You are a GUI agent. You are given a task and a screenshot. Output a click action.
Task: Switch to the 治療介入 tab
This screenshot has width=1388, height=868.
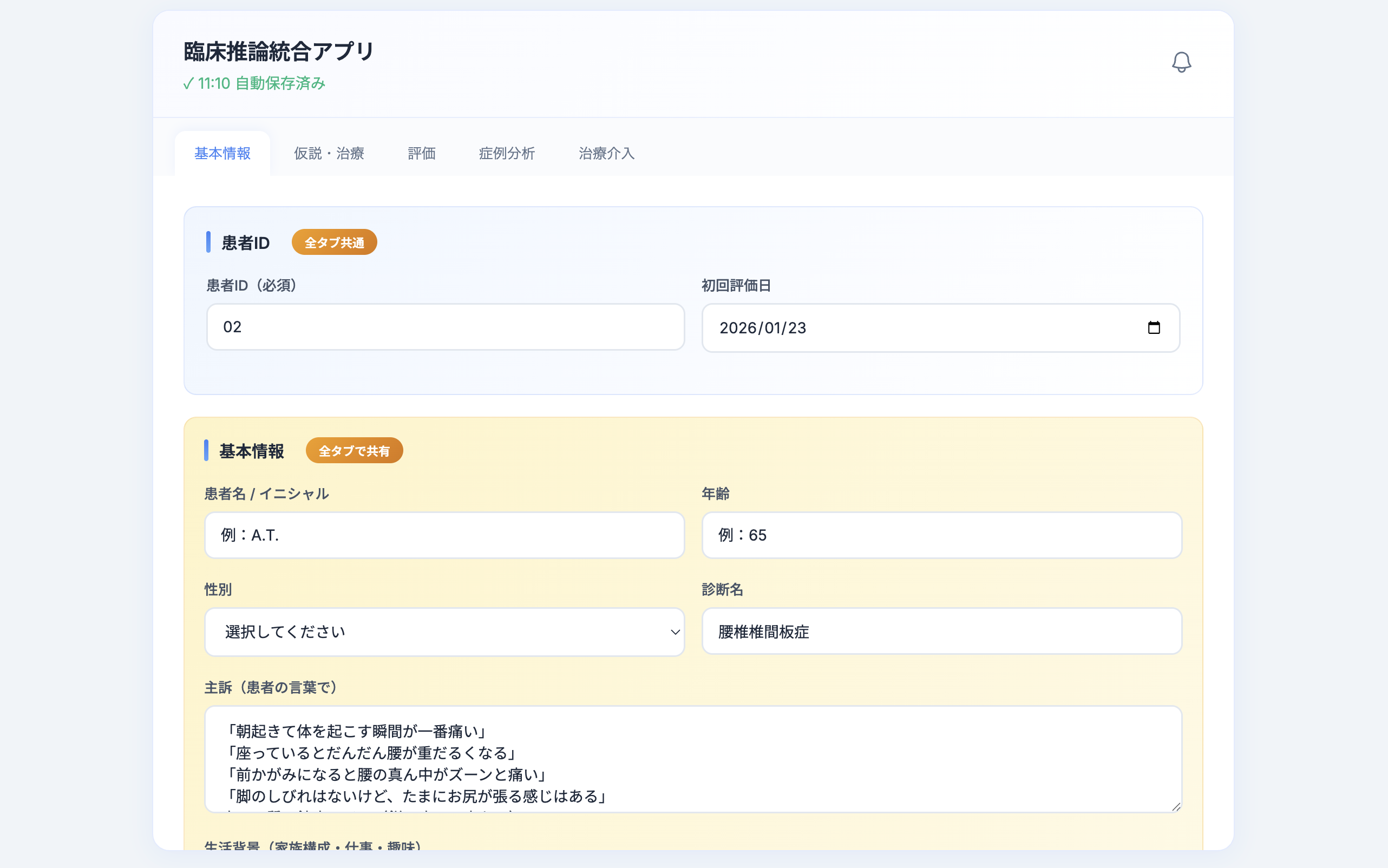pyautogui.click(x=606, y=153)
